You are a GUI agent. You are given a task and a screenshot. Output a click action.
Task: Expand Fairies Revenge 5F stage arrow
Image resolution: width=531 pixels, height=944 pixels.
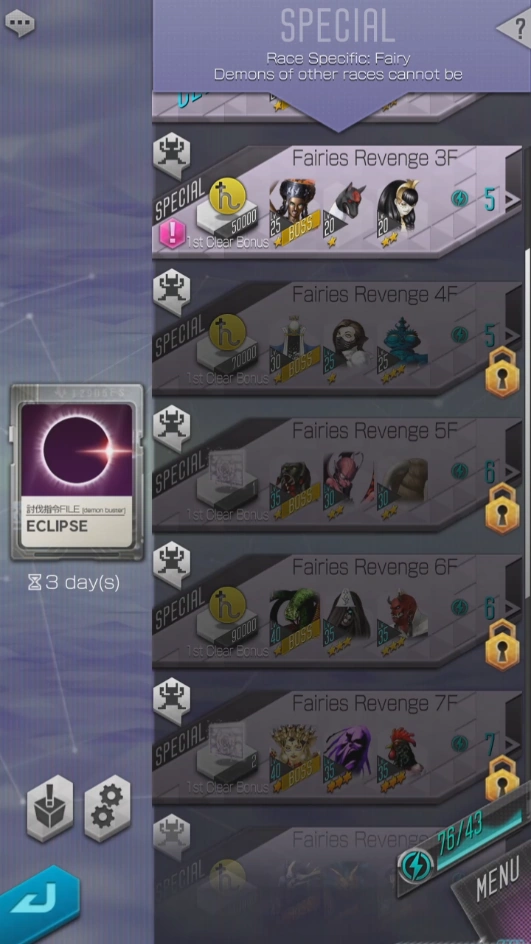pos(512,471)
